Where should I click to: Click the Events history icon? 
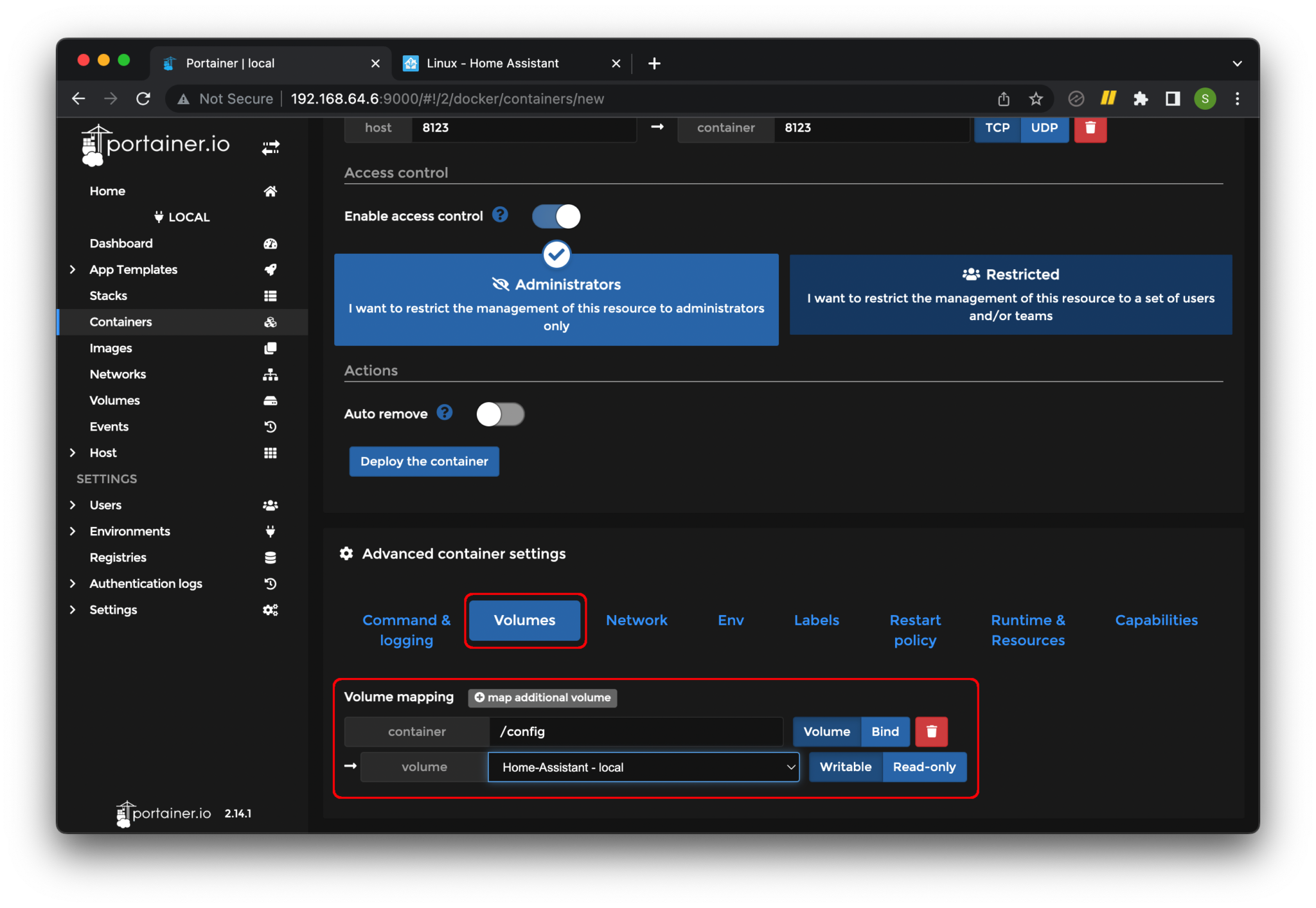point(270,427)
